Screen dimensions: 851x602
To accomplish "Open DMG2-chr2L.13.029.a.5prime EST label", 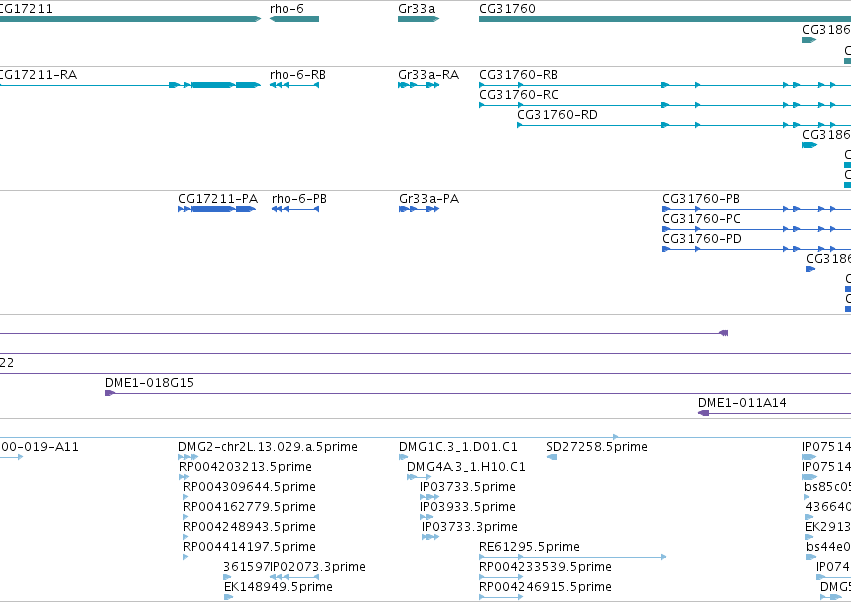I will click(x=268, y=447).
